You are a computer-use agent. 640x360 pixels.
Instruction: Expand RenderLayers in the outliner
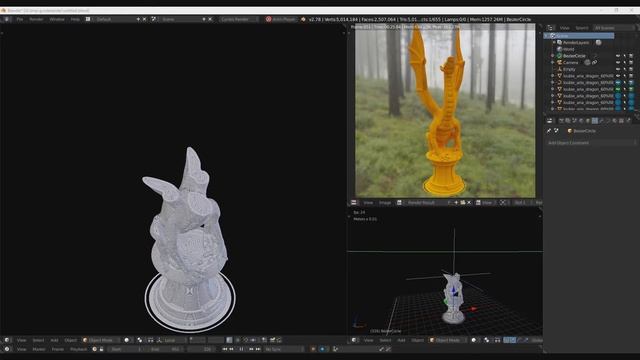pos(554,42)
